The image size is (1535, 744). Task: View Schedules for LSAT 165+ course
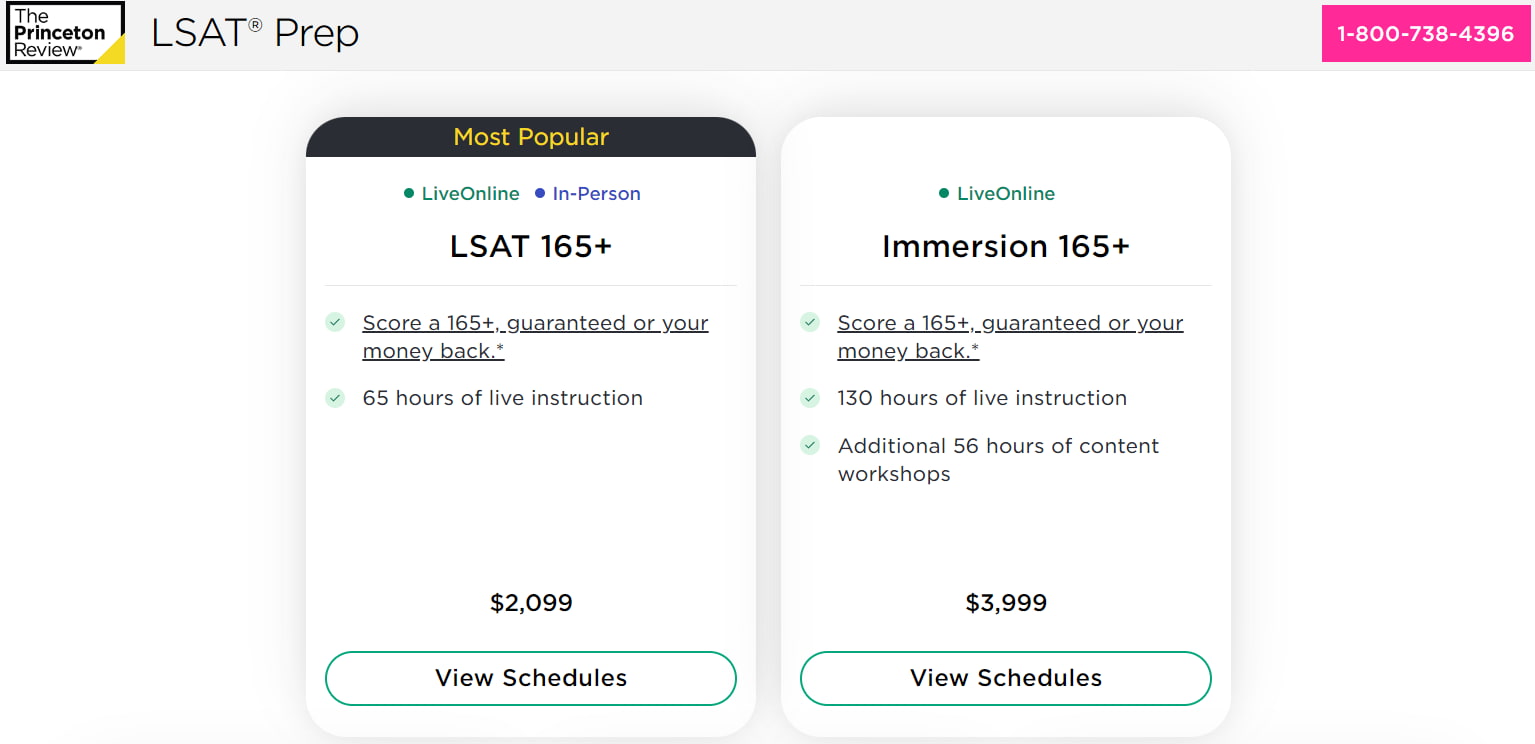(x=531, y=678)
